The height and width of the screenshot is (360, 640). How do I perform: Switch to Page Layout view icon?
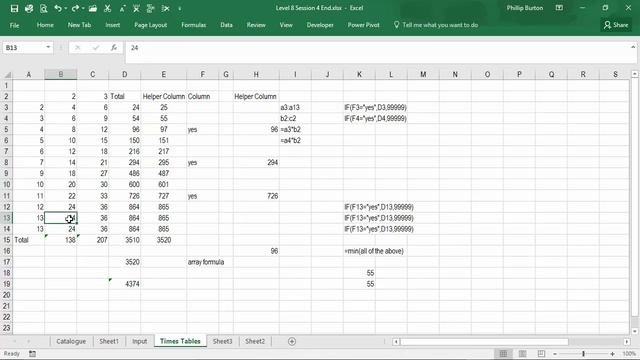[x=522, y=354]
